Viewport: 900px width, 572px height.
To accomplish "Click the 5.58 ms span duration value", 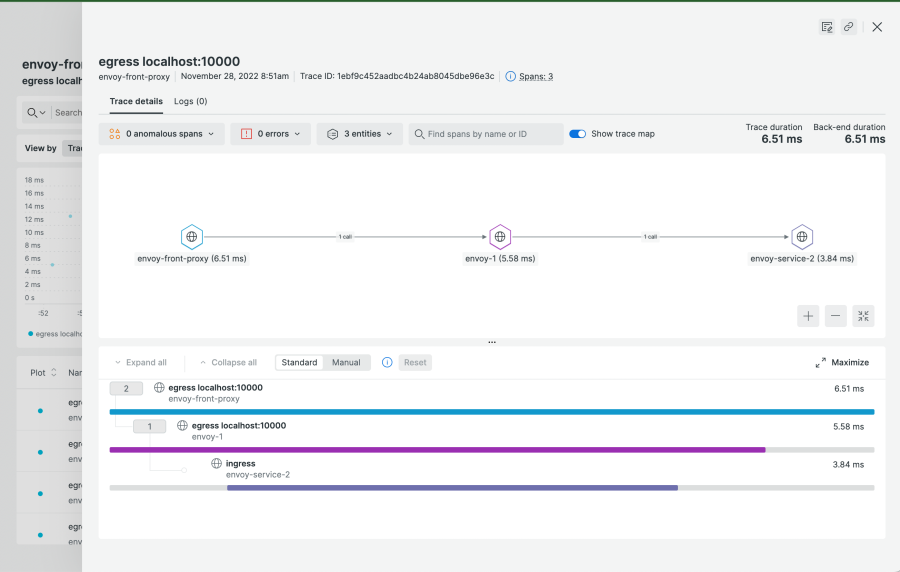I will click(x=848, y=427).
